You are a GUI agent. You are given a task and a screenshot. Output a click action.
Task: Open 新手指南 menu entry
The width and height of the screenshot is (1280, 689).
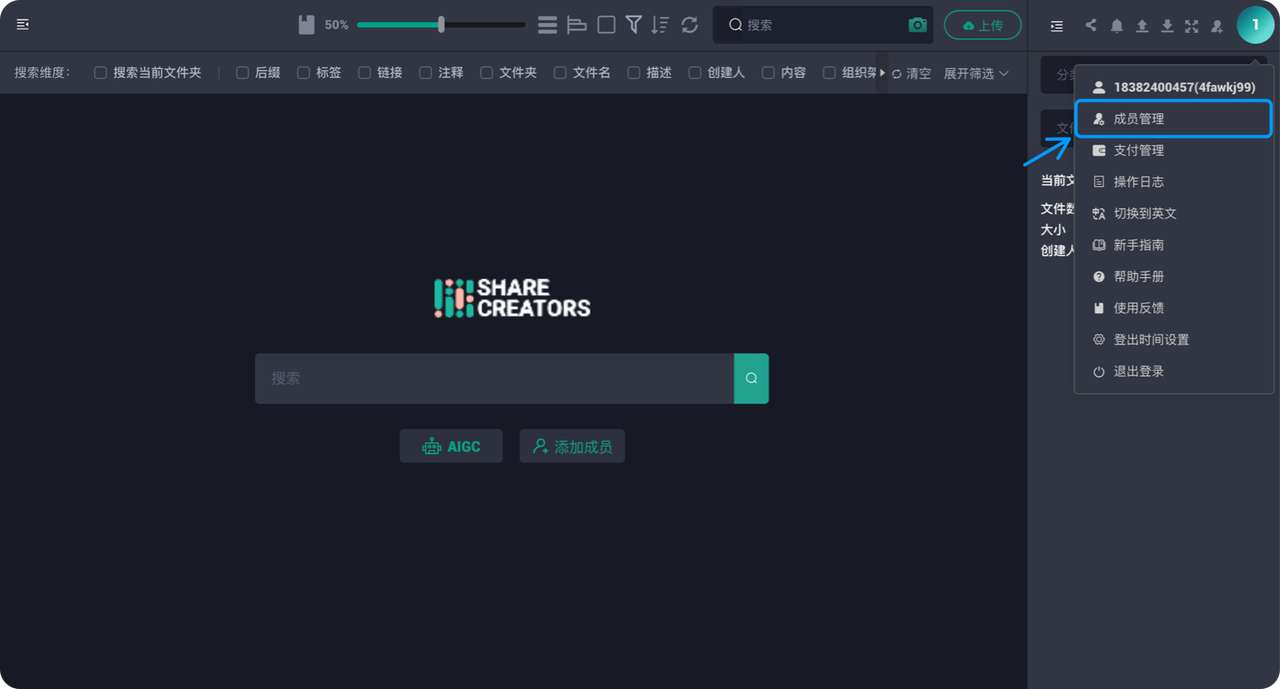(x=1173, y=245)
